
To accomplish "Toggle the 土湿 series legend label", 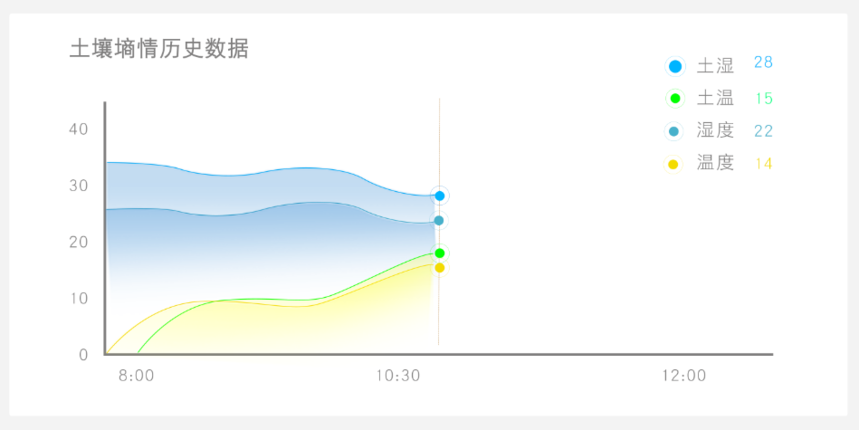I will pyautogui.click(x=715, y=67).
